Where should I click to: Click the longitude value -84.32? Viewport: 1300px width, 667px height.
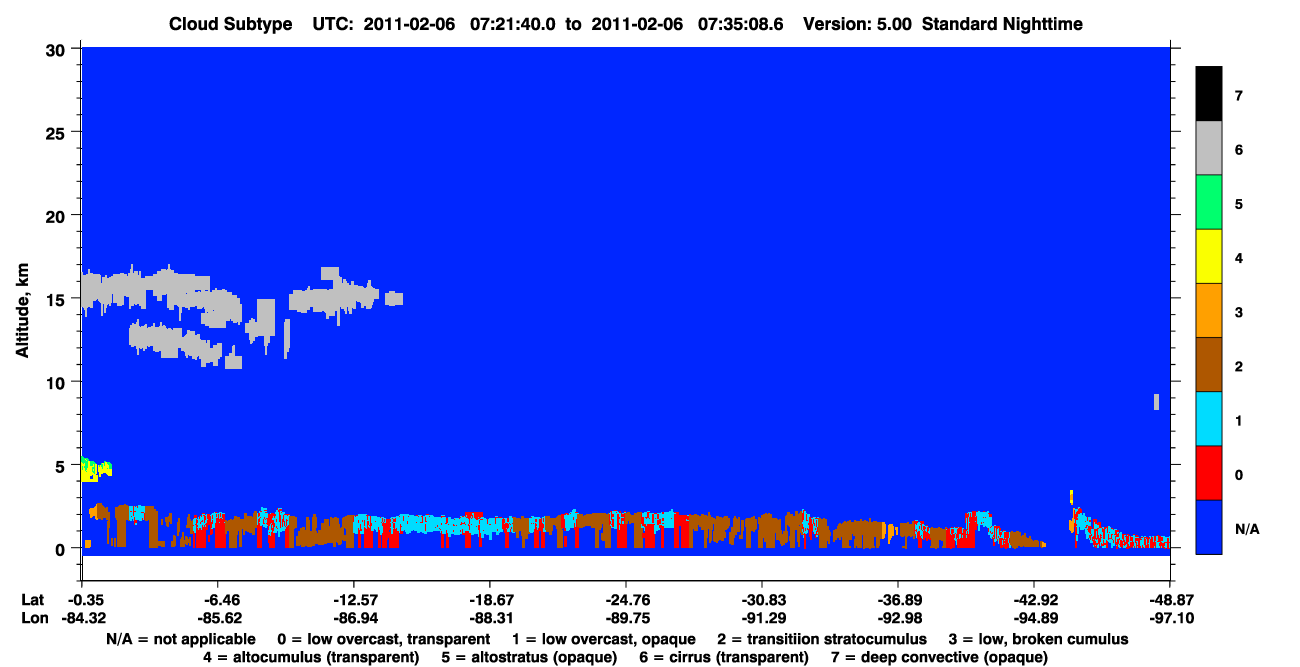tap(82, 618)
